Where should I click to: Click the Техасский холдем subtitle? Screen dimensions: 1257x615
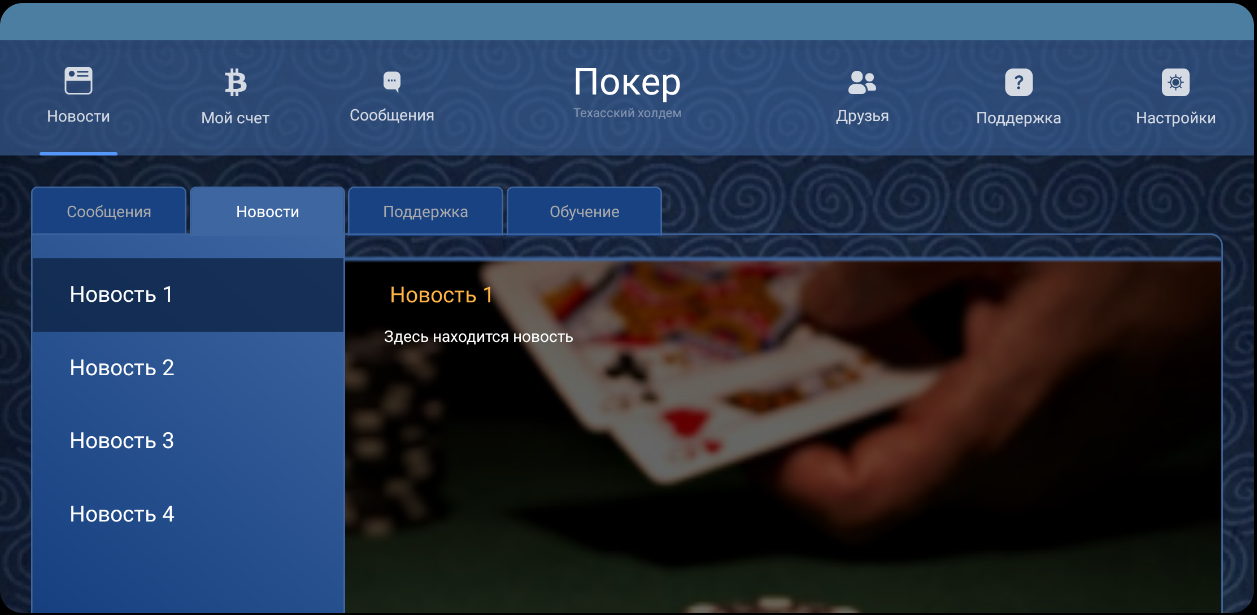(627, 113)
